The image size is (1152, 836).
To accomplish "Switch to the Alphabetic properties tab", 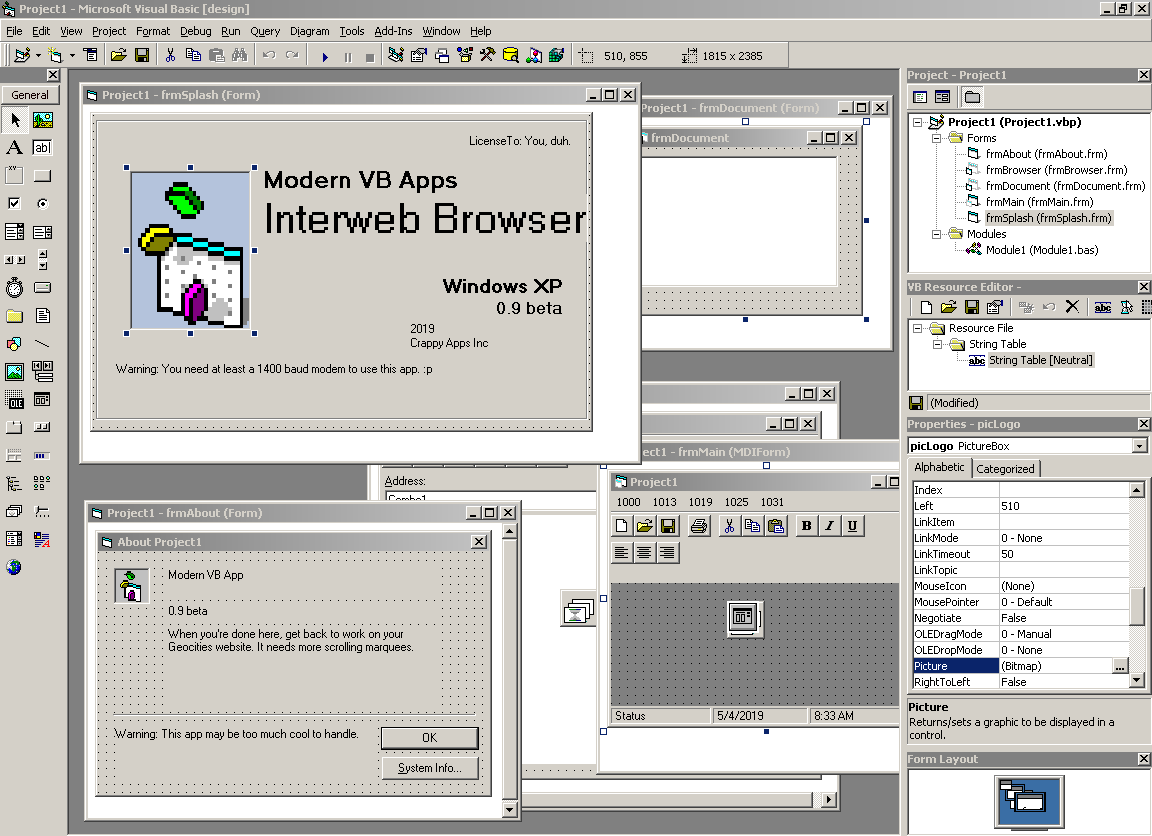I will point(939,467).
